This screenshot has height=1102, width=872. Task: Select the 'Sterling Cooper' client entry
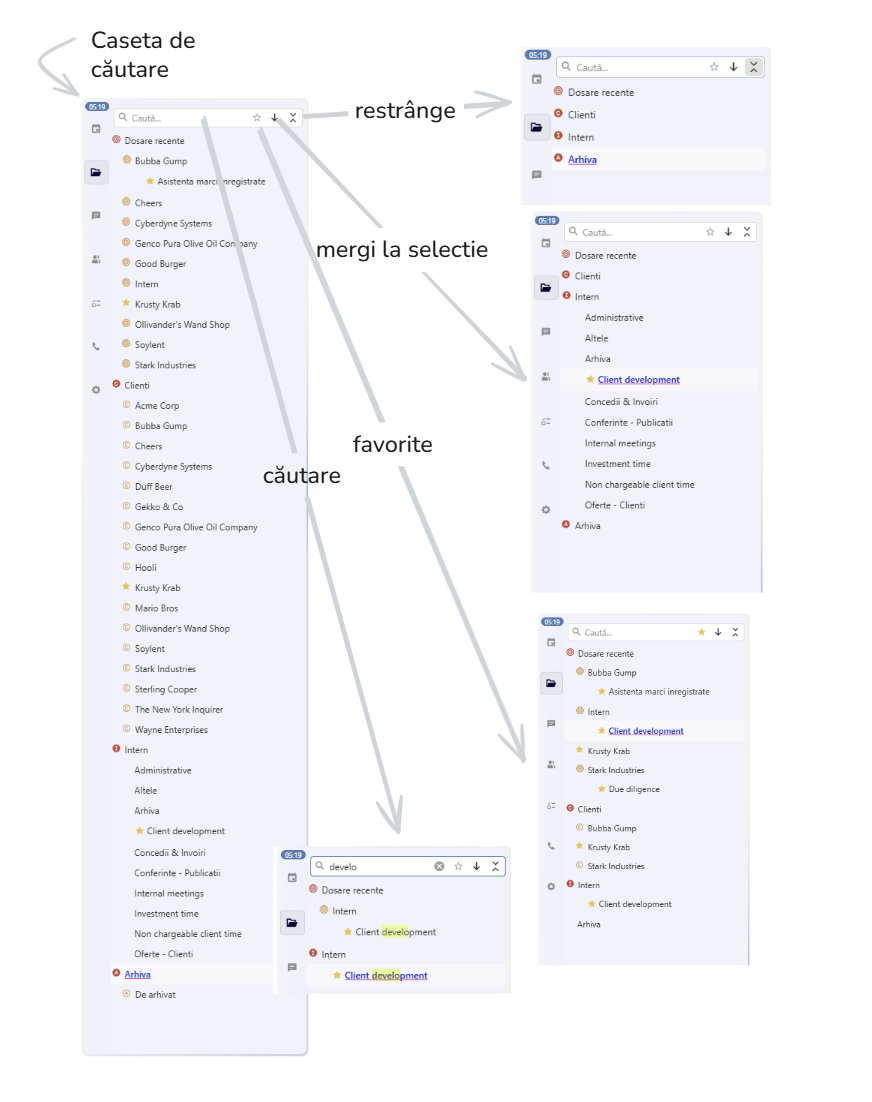(x=166, y=689)
